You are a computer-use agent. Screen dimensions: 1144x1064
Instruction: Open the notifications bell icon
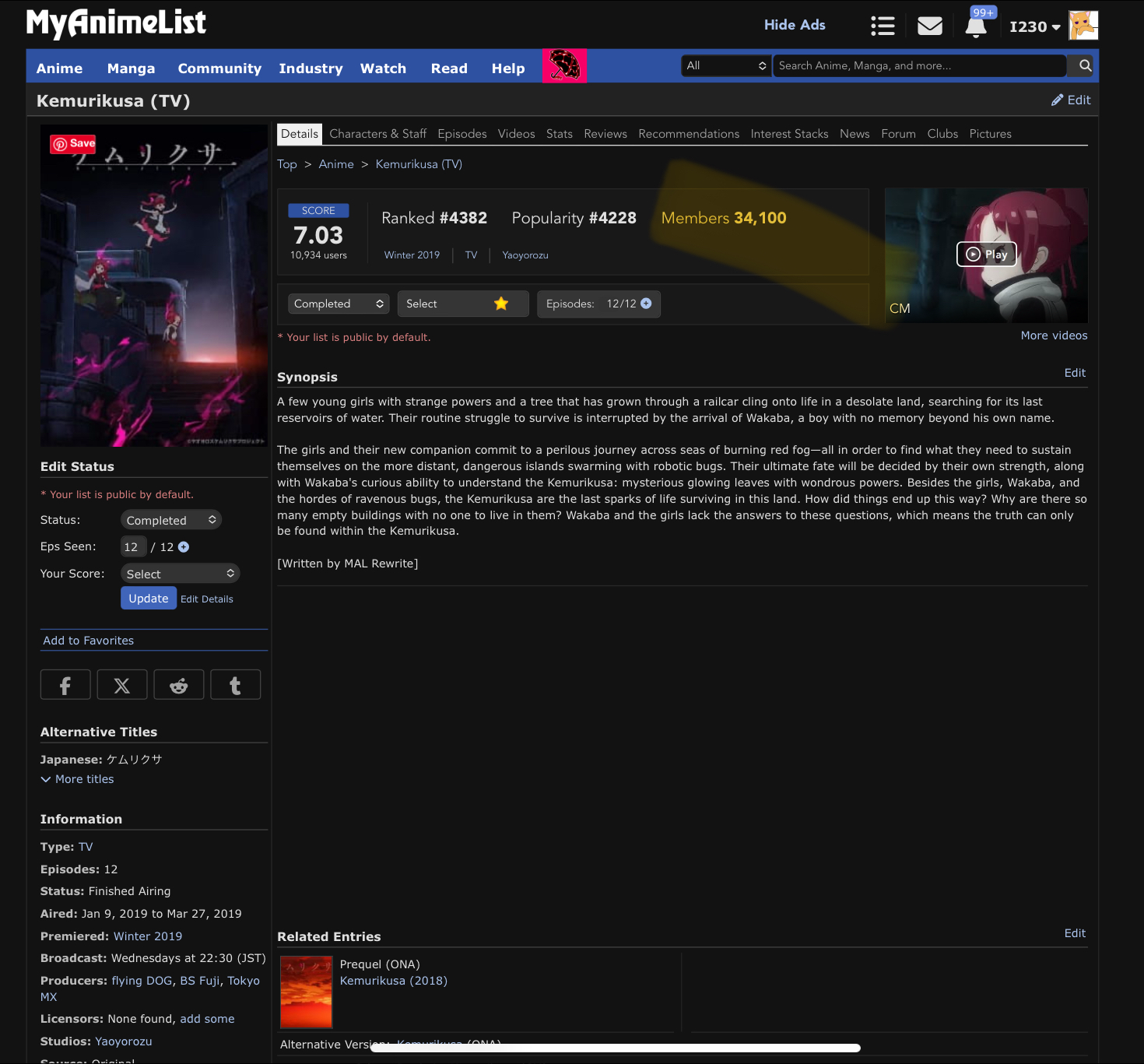click(x=976, y=26)
